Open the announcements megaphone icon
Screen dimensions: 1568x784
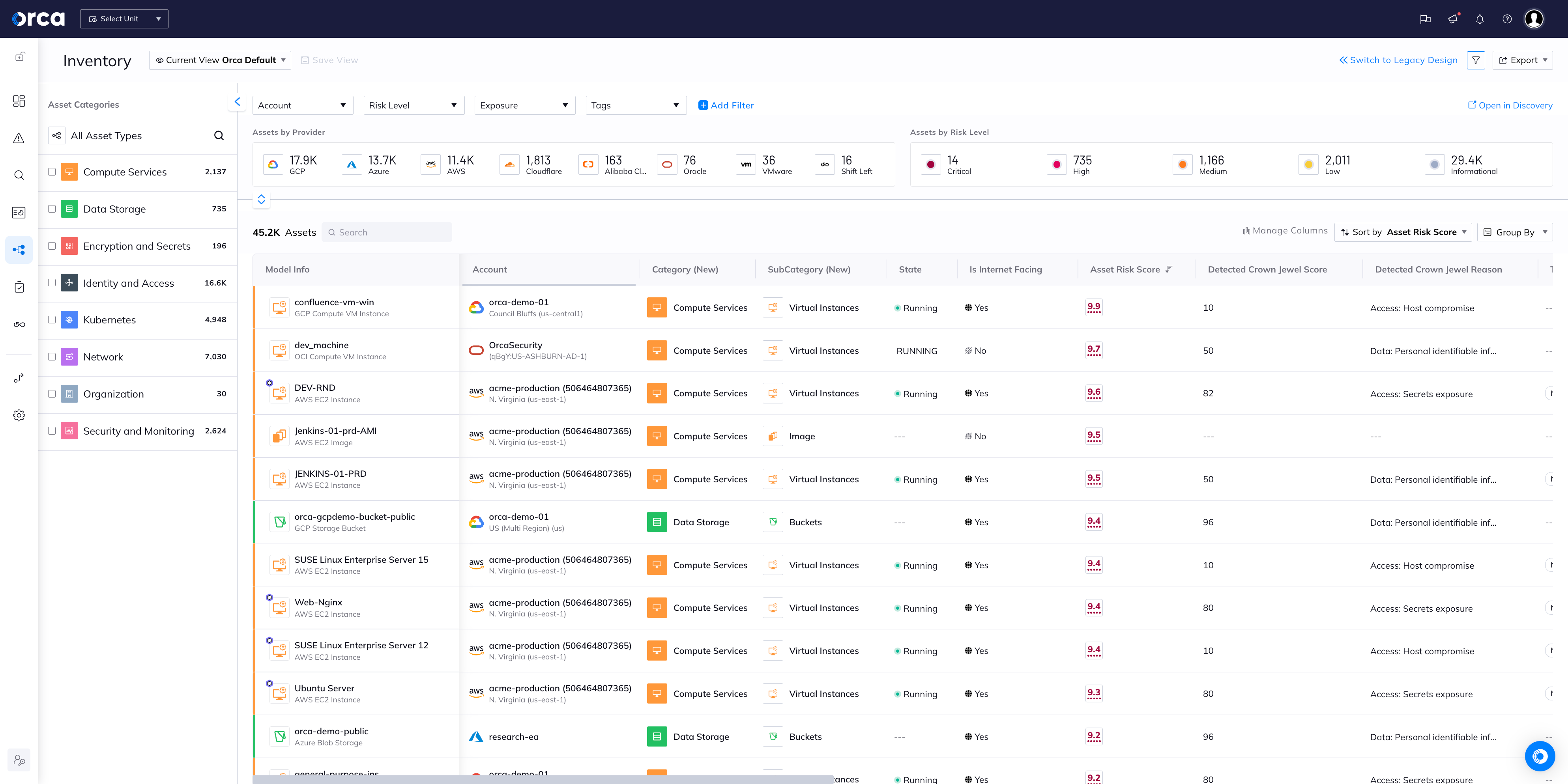[x=1452, y=19]
